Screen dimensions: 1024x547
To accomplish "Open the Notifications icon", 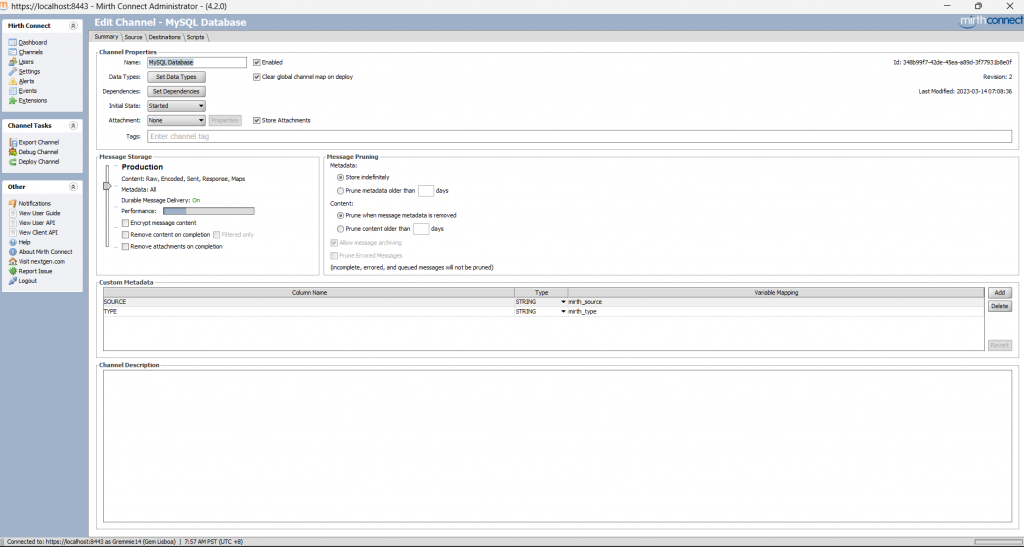I will click(12, 204).
